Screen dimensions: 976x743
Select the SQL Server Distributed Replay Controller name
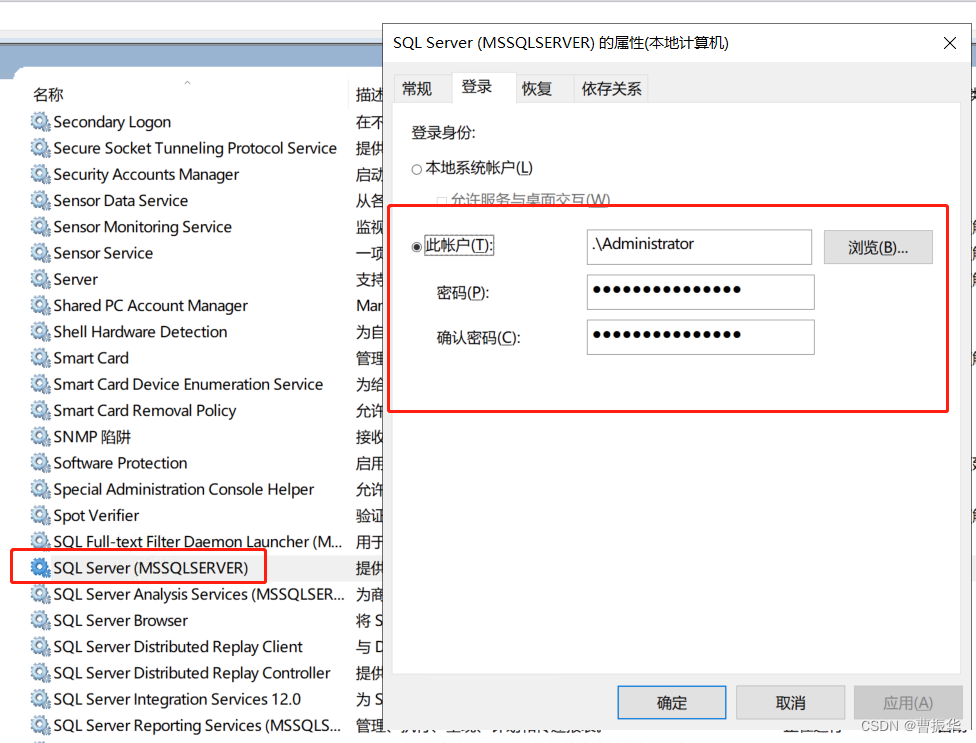pyautogui.click(x=192, y=673)
